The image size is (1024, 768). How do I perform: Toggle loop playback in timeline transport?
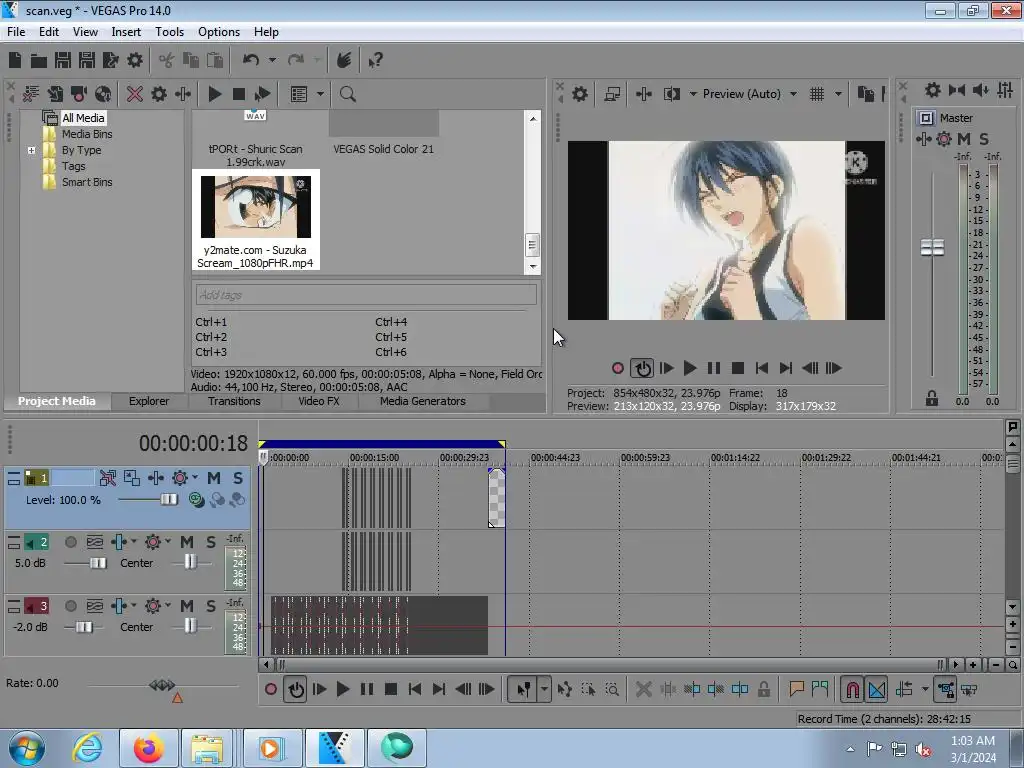pyautogui.click(x=296, y=690)
